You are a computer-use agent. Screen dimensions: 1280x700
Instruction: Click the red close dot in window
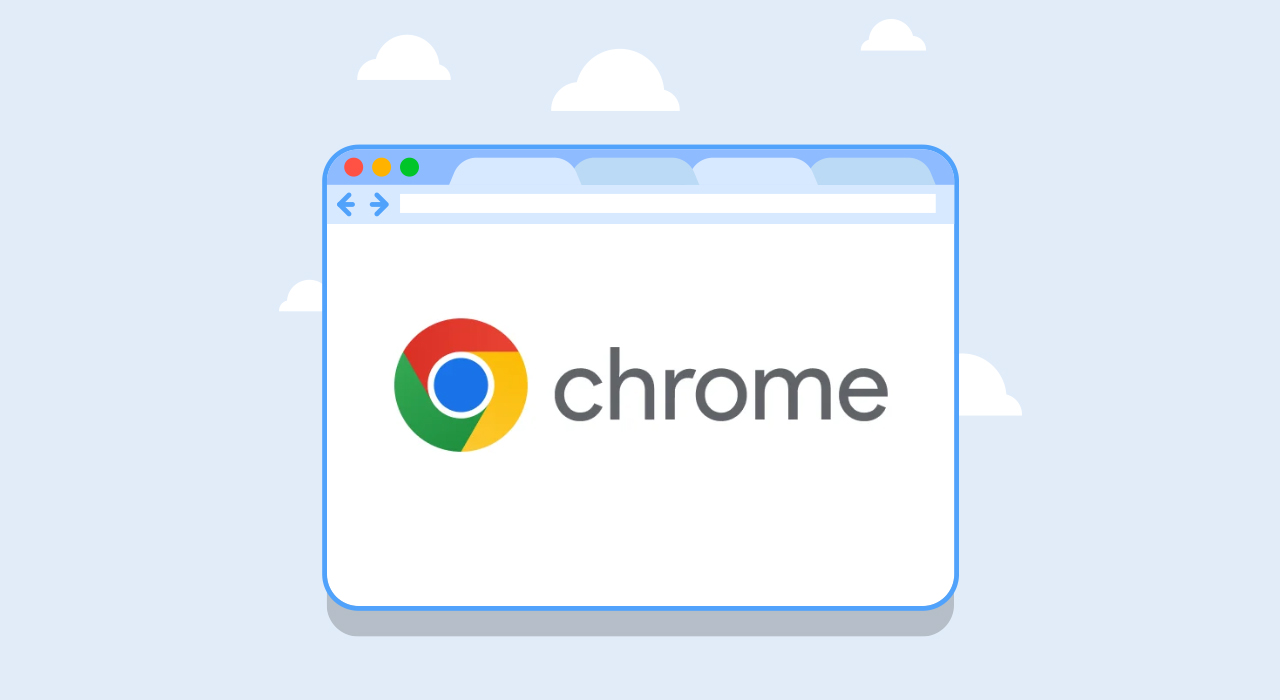click(x=354, y=167)
